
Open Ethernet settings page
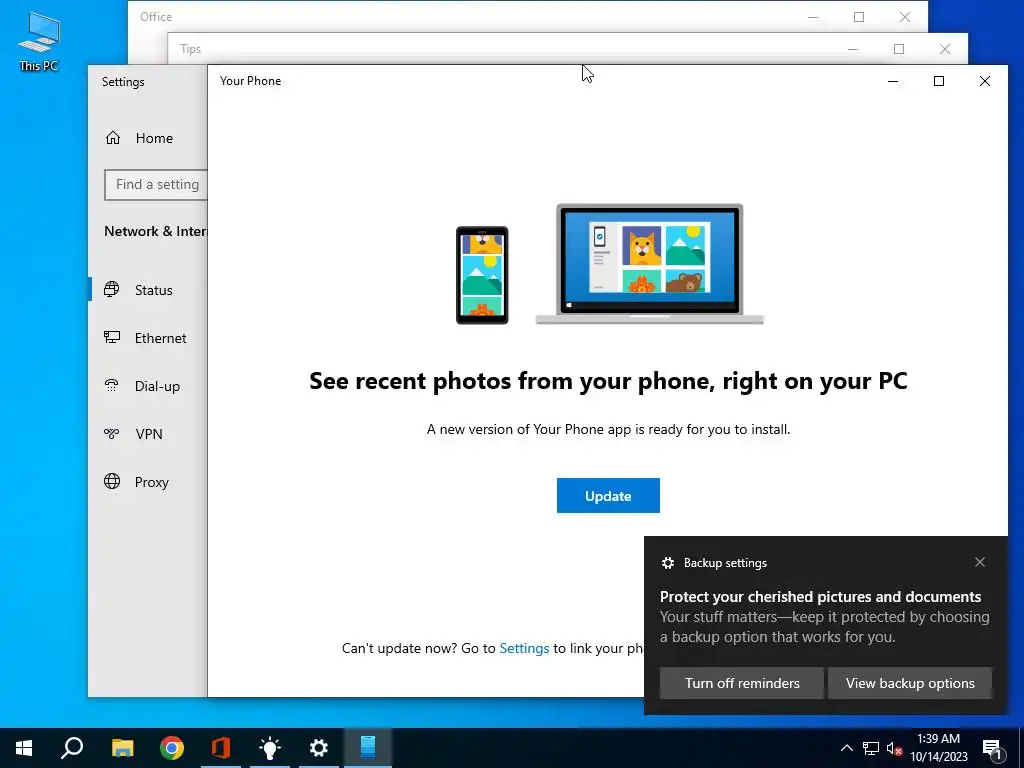click(x=148, y=338)
